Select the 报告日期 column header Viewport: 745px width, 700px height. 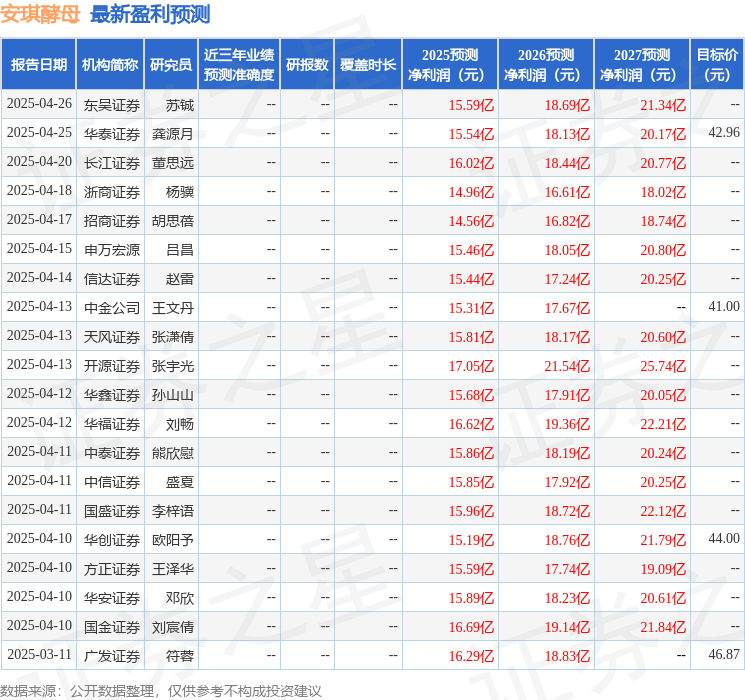(x=39, y=65)
